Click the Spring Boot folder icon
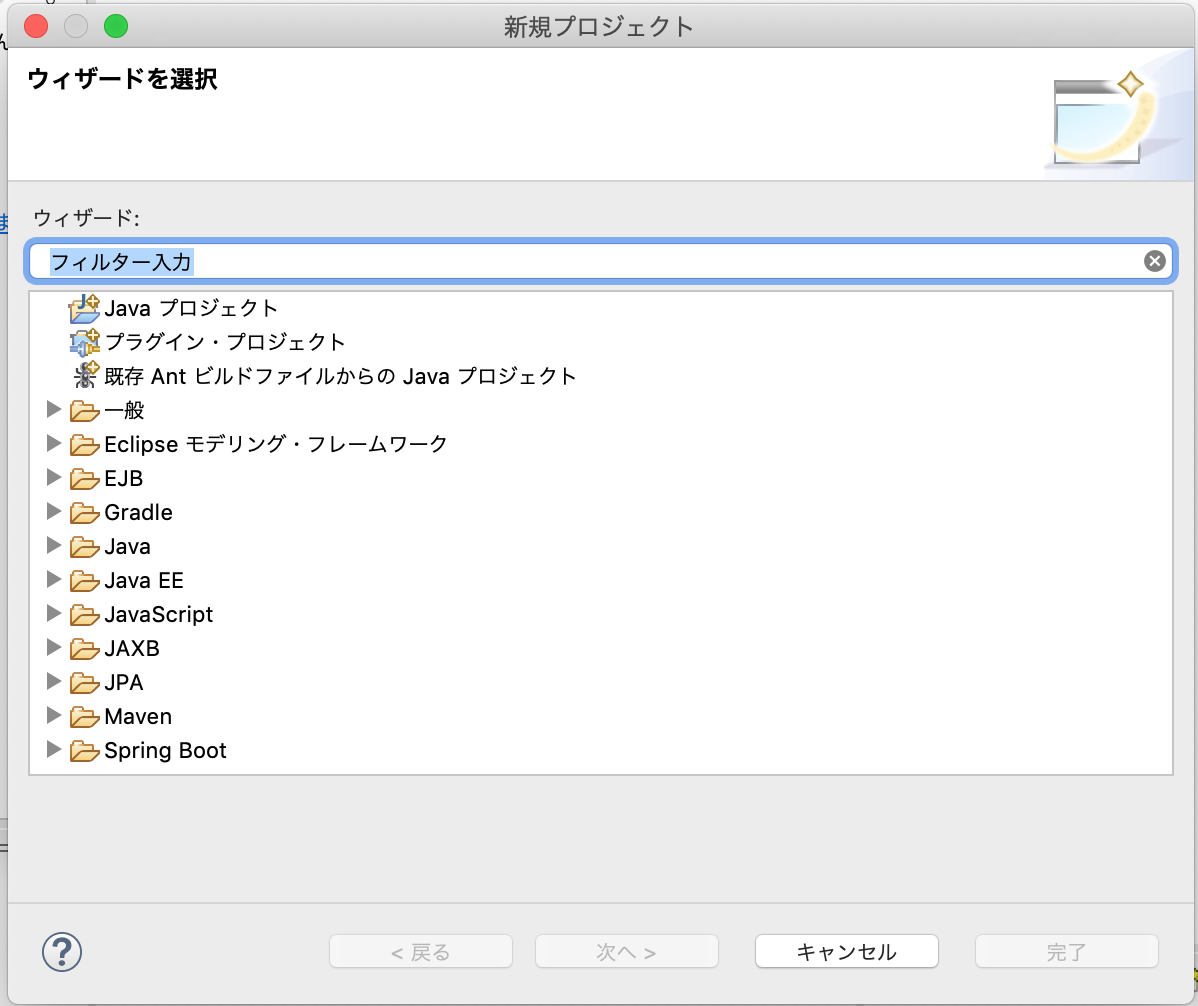 84,751
